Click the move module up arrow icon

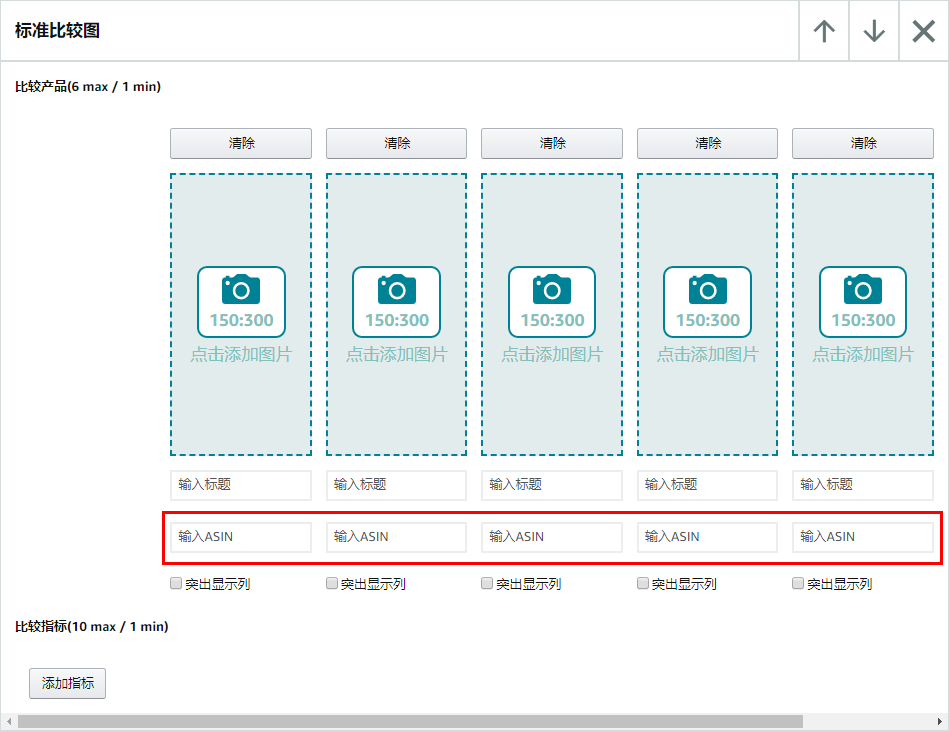coord(824,31)
